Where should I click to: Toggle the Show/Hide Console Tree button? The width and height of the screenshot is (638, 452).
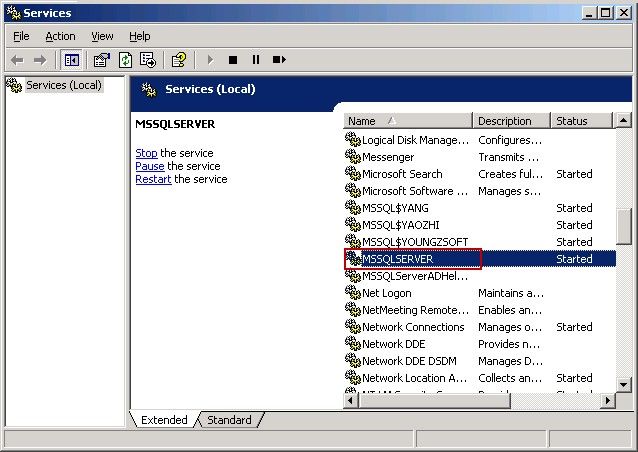pos(72,60)
